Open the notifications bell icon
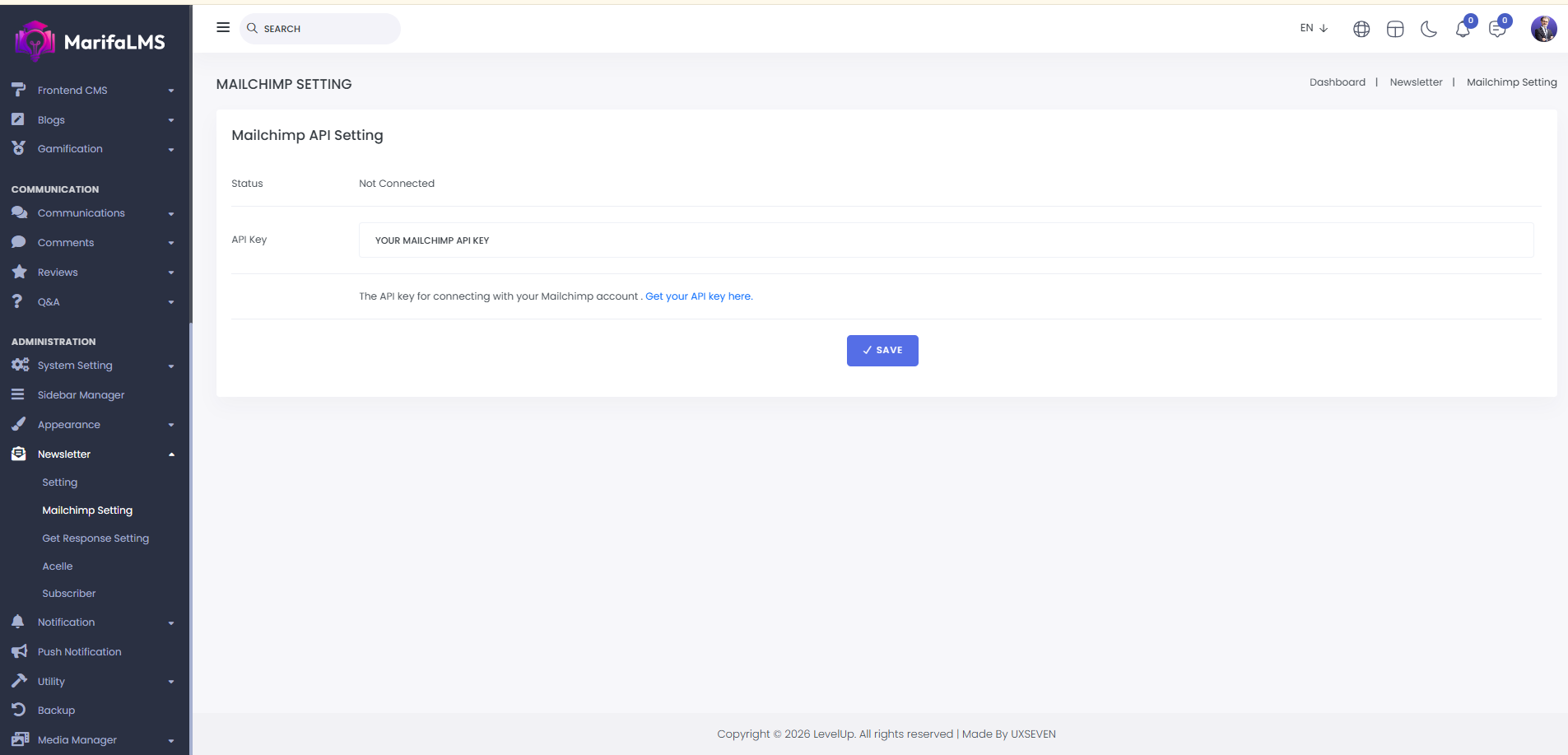The width and height of the screenshot is (1568, 755). tap(1463, 30)
